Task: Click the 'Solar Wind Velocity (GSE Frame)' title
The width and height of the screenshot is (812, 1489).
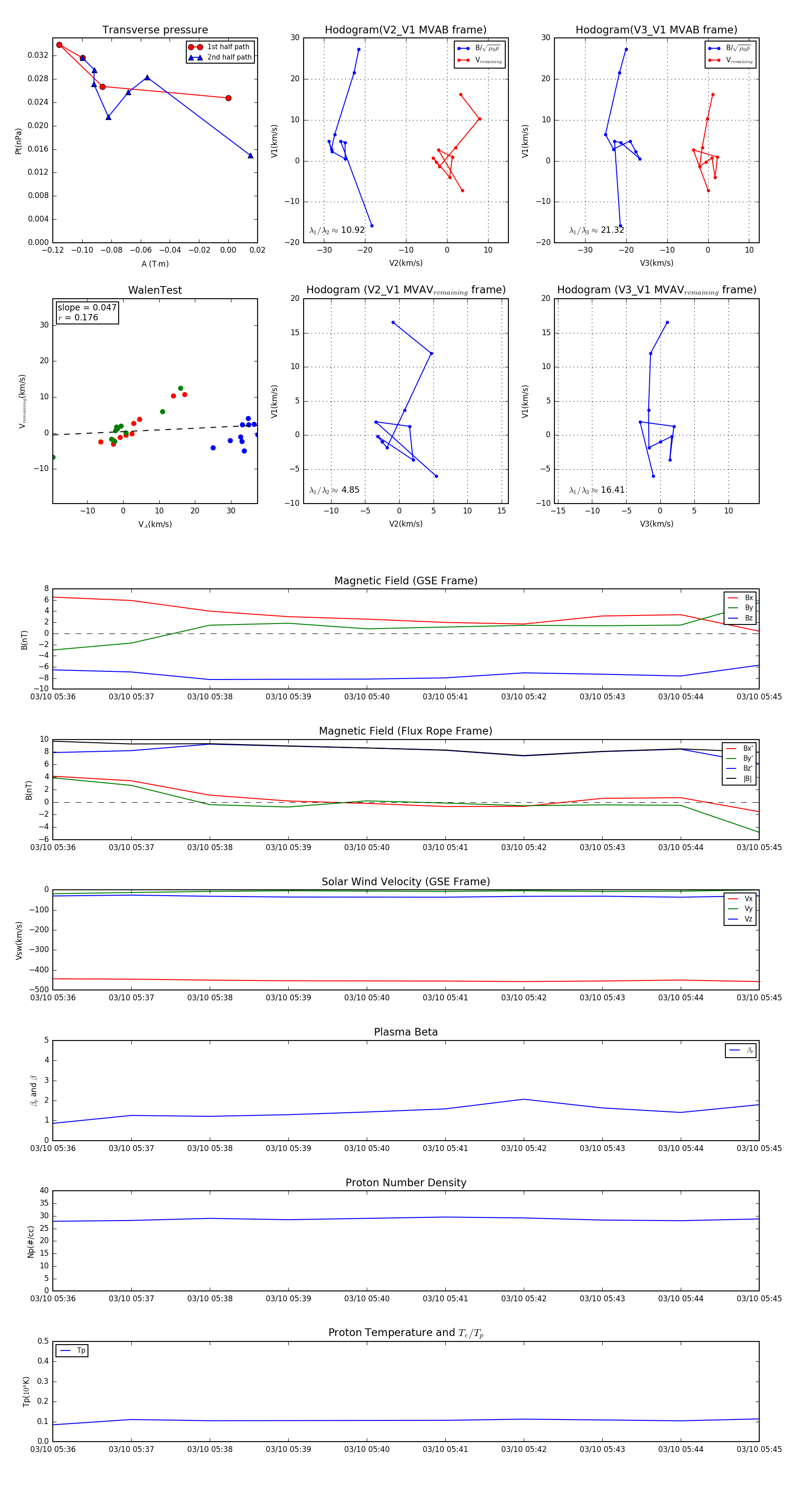Action: [406, 882]
